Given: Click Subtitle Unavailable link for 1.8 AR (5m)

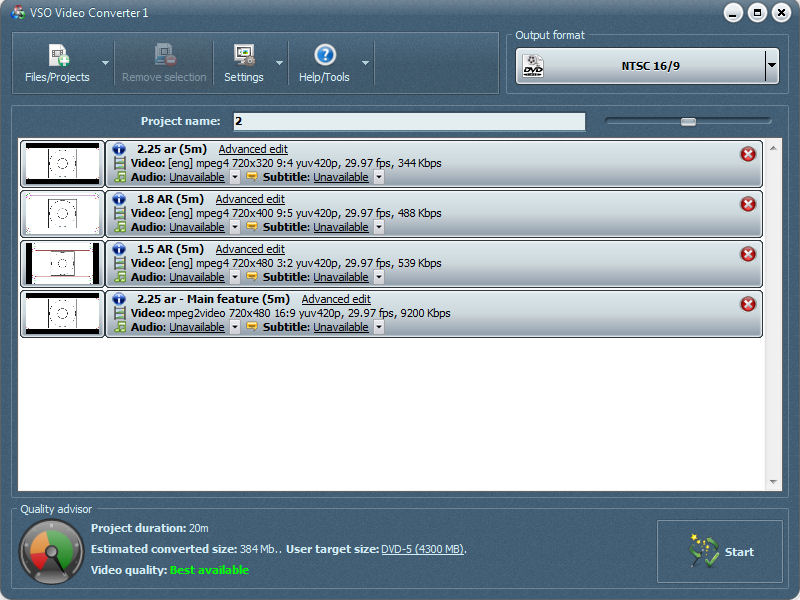Looking at the screenshot, I should click(x=341, y=227).
